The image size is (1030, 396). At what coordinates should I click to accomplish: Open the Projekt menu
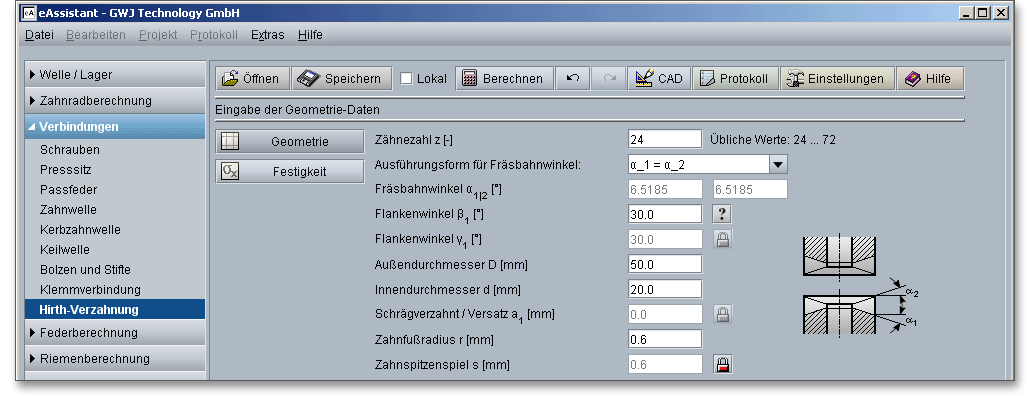pyautogui.click(x=158, y=35)
